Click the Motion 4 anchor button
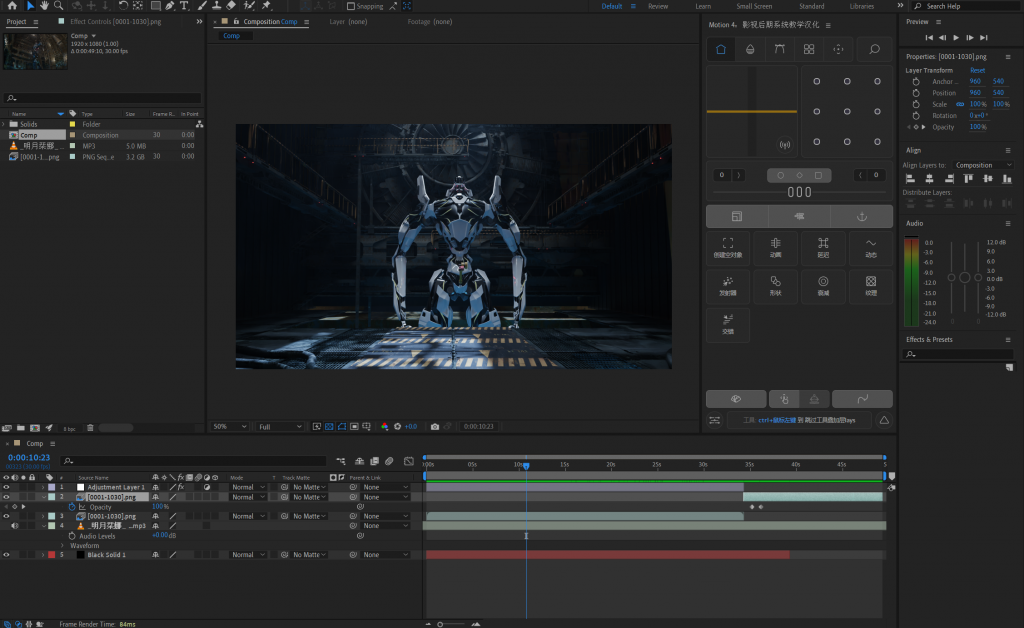This screenshot has width=1024, height=628. point(862,216)
